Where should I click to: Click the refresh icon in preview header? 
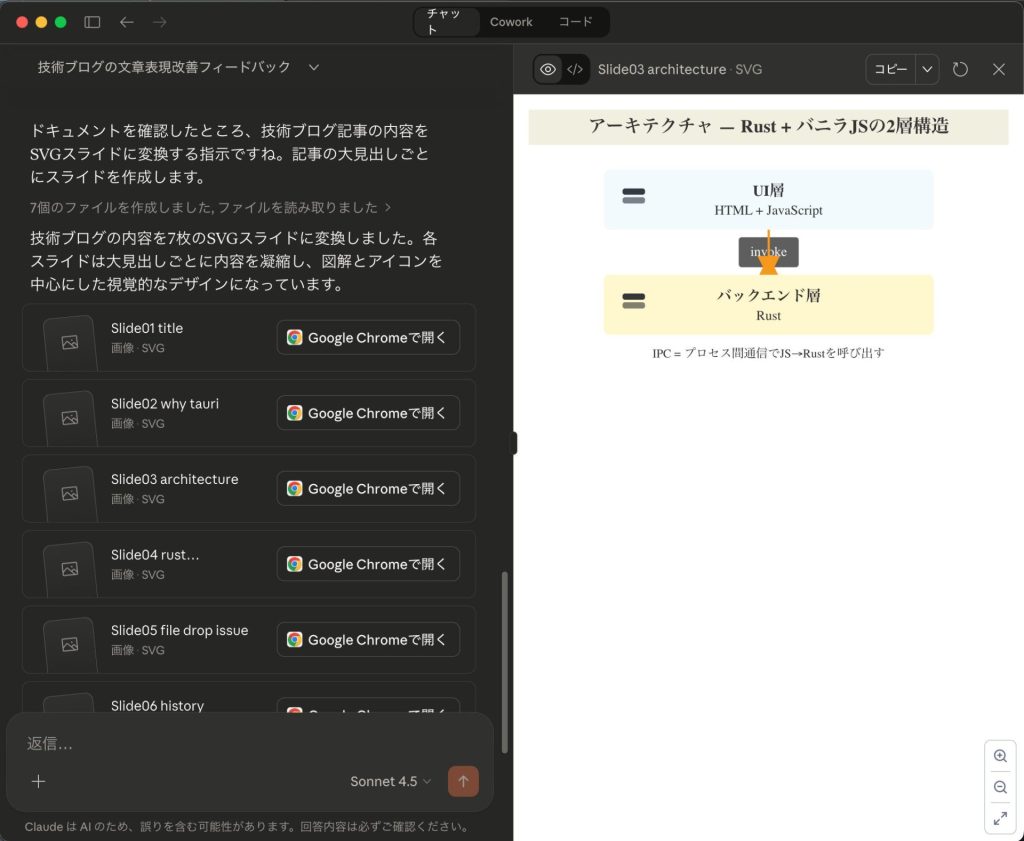point(960,69)
